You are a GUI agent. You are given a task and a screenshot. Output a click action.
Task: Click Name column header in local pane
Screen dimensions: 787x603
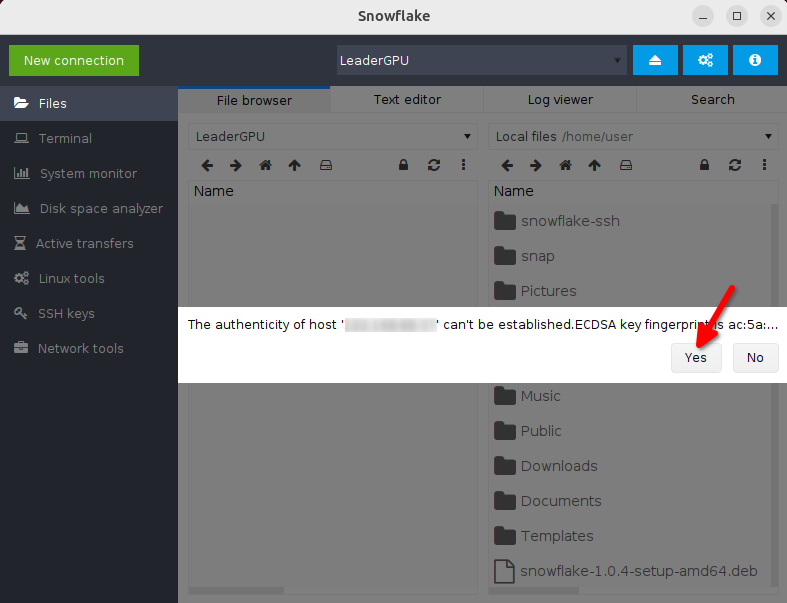[633, 191]
